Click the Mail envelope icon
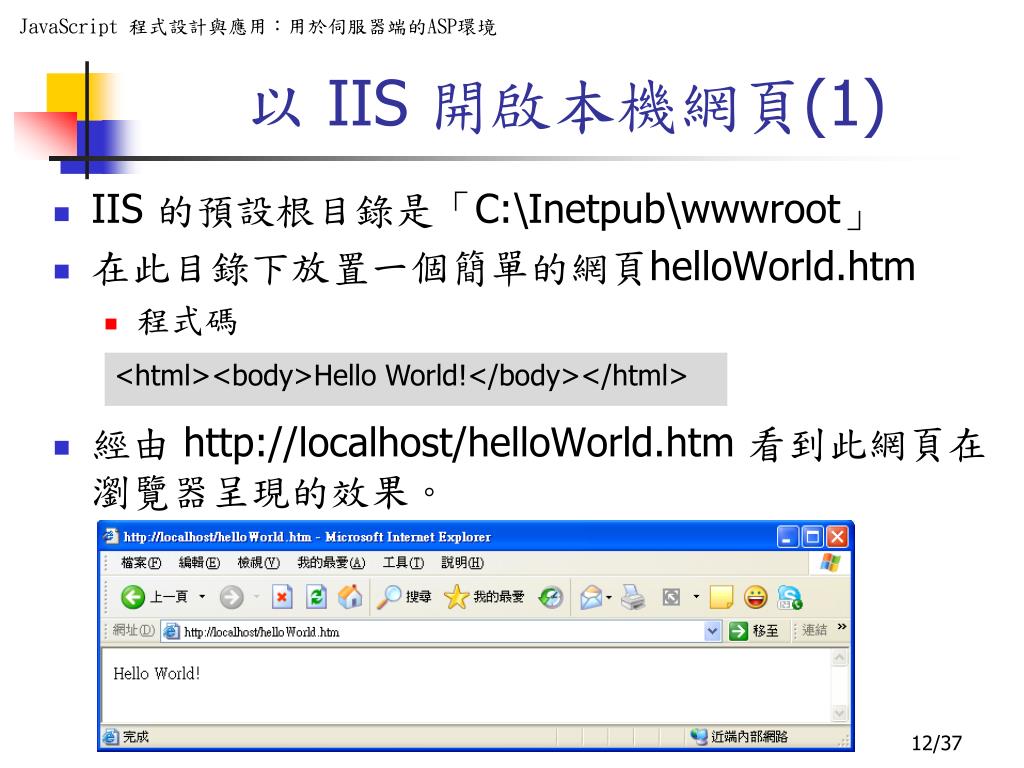This screenshot has height=768, width=1024. [x=591, y=597]
